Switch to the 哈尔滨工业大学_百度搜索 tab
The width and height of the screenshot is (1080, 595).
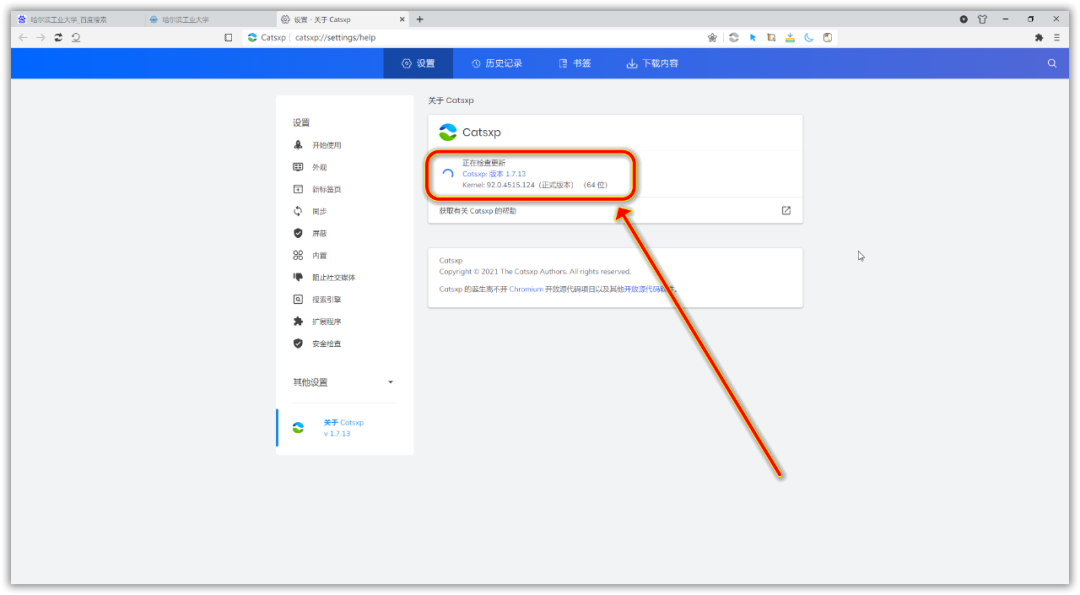click(x=76, y=19)
